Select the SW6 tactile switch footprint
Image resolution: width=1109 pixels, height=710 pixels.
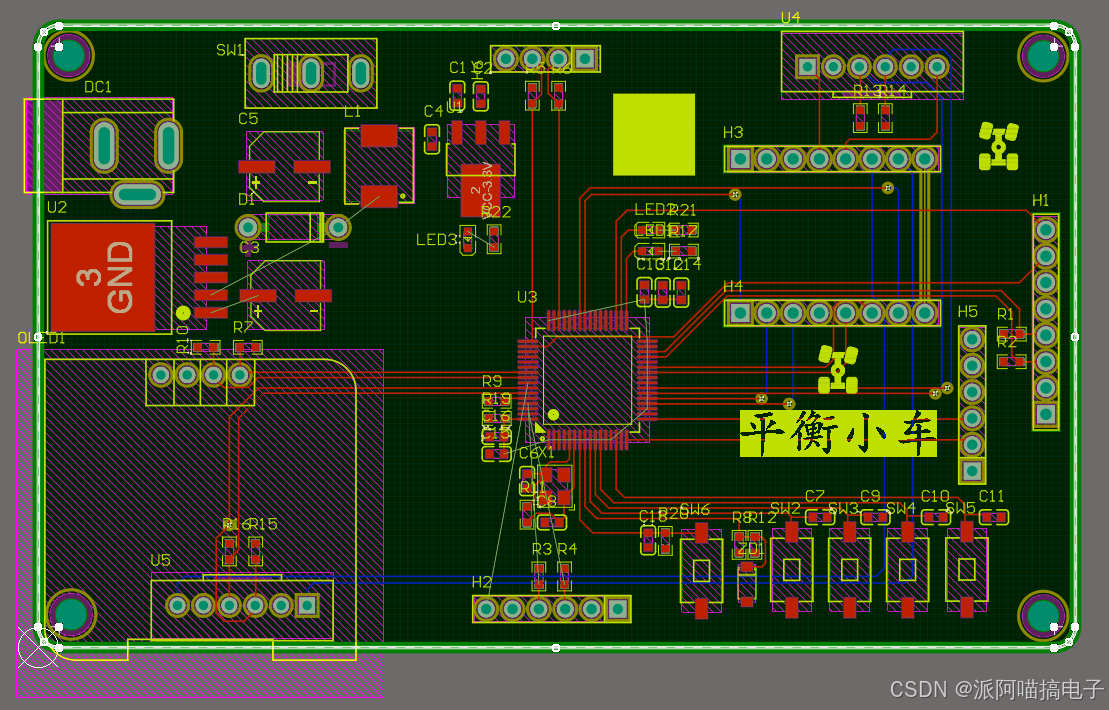701,571
